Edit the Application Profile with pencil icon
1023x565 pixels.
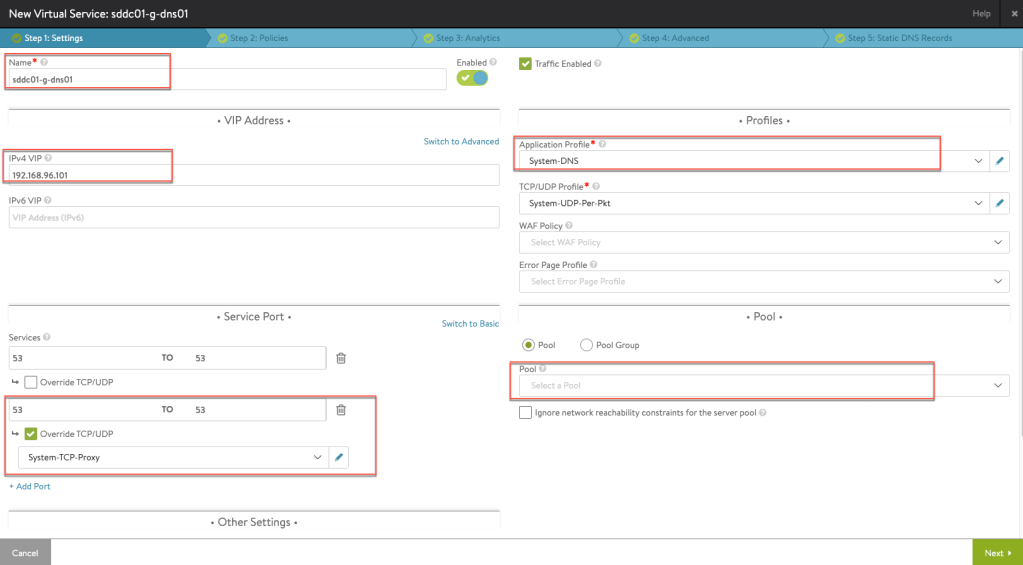(x=1000, y=162)
